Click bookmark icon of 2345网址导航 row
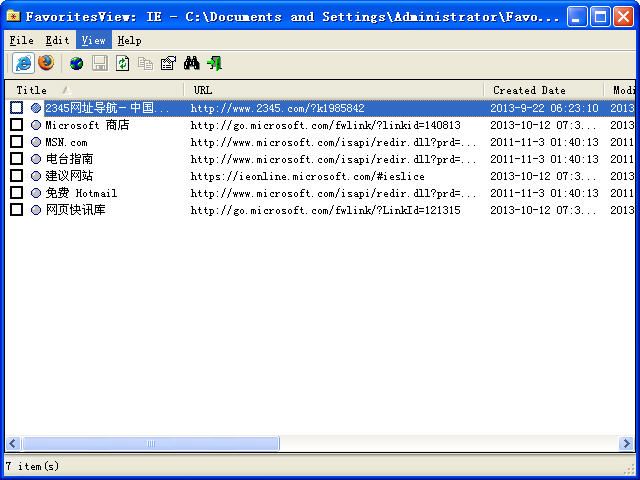Screen dimensions: 640x480 (x=36, y=108)
